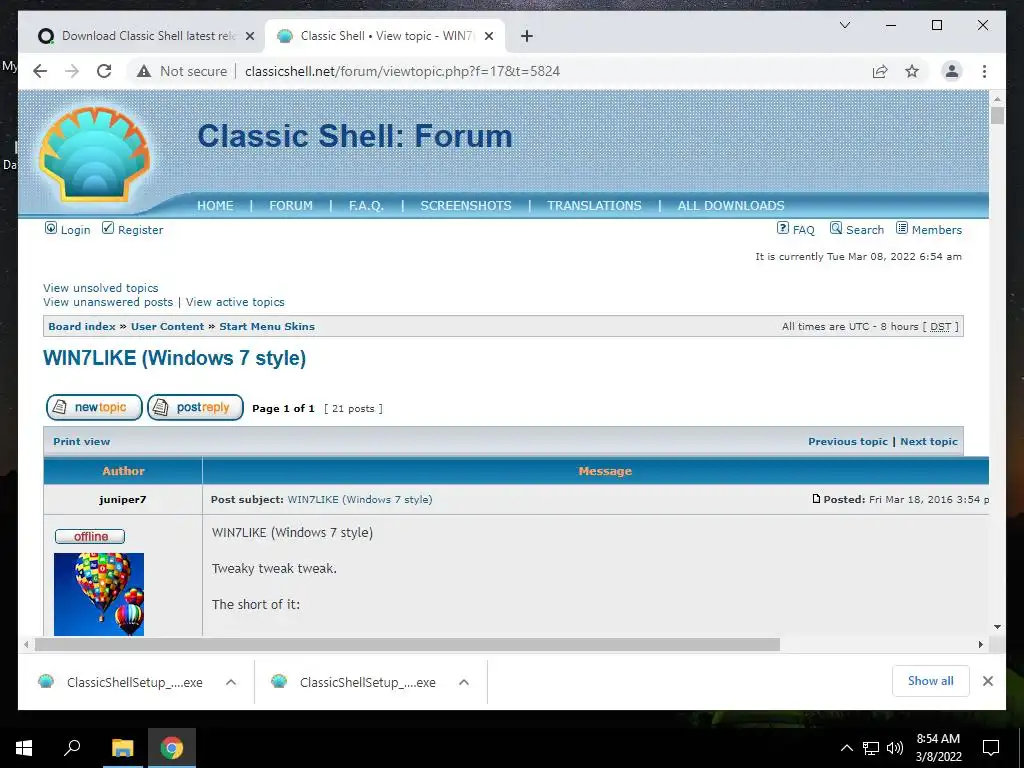Click the new topic button
Image resolution: width=1024 pixels, height=768 pixels.
(x=94, y=408)
